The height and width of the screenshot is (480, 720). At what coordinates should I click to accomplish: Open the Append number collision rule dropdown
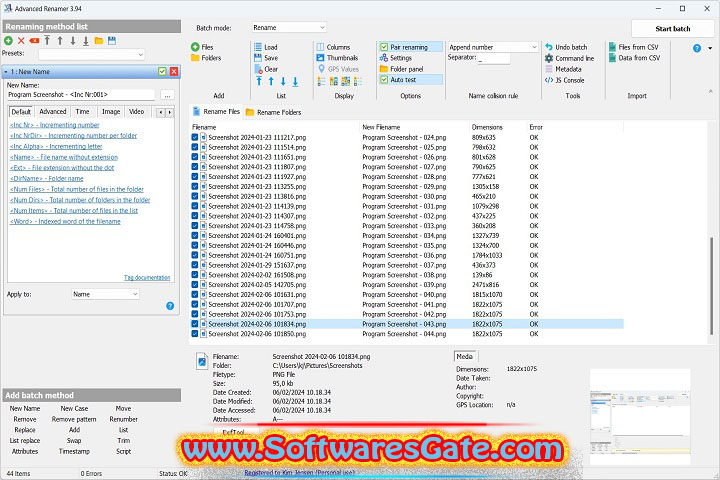[x=492, y=47]
